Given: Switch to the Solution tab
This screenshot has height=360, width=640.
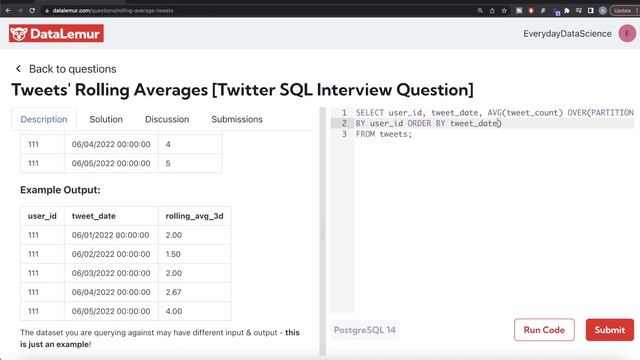Looking at the screenshot, I should tap(106, 119).
